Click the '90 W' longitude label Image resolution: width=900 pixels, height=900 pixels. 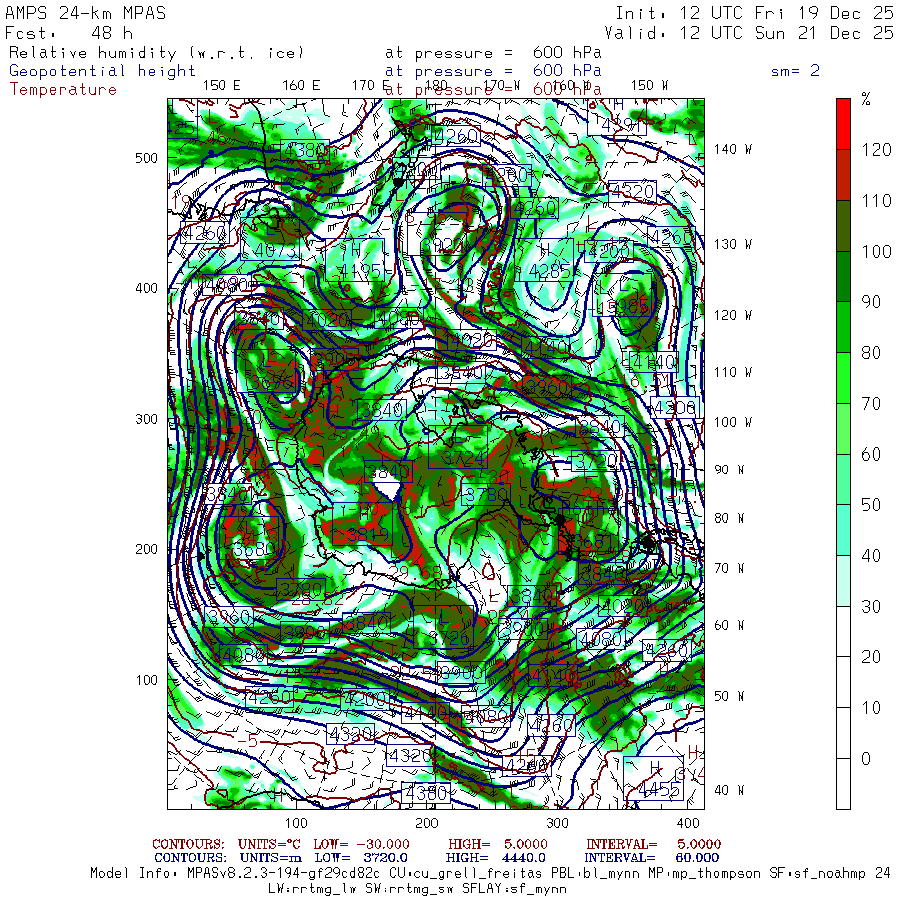point(729,470)
